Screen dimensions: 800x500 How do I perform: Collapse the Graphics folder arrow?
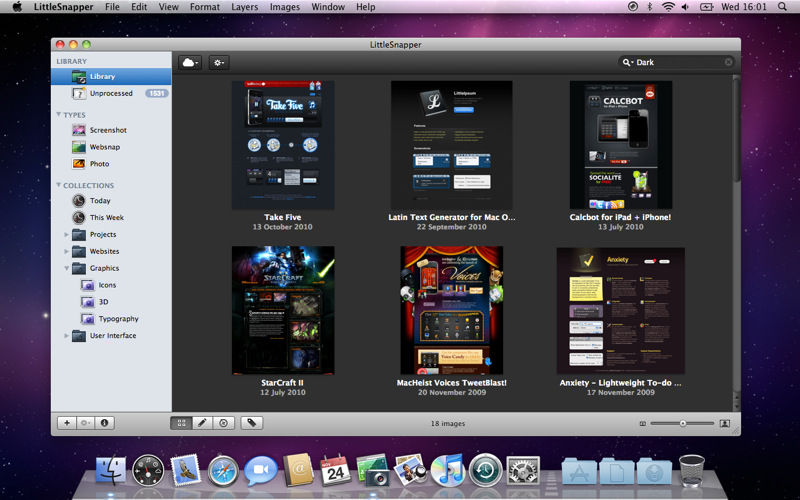point(66,268)
